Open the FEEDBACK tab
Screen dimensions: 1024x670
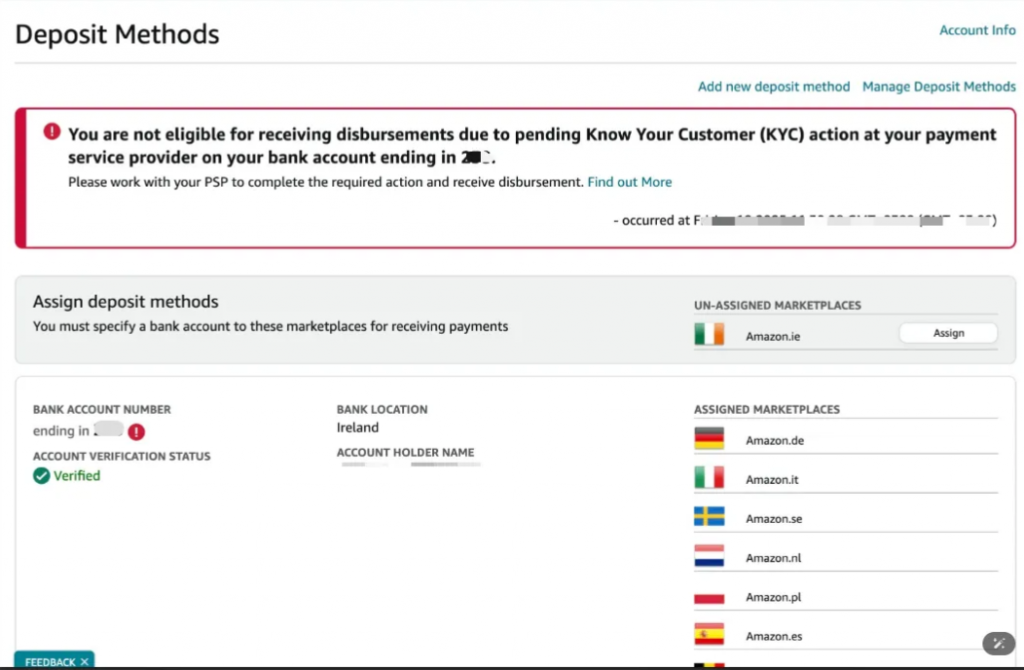click(50, 662)
